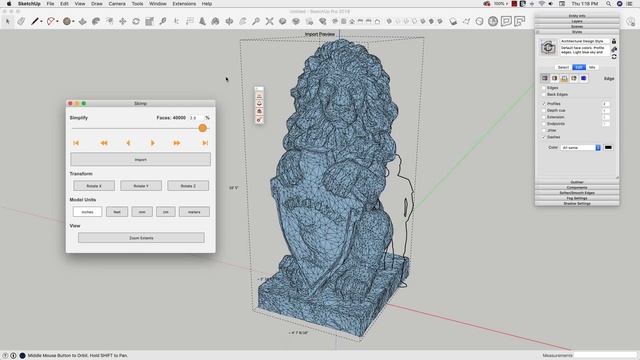Collapse the Styles panel header

click(577, 32)
